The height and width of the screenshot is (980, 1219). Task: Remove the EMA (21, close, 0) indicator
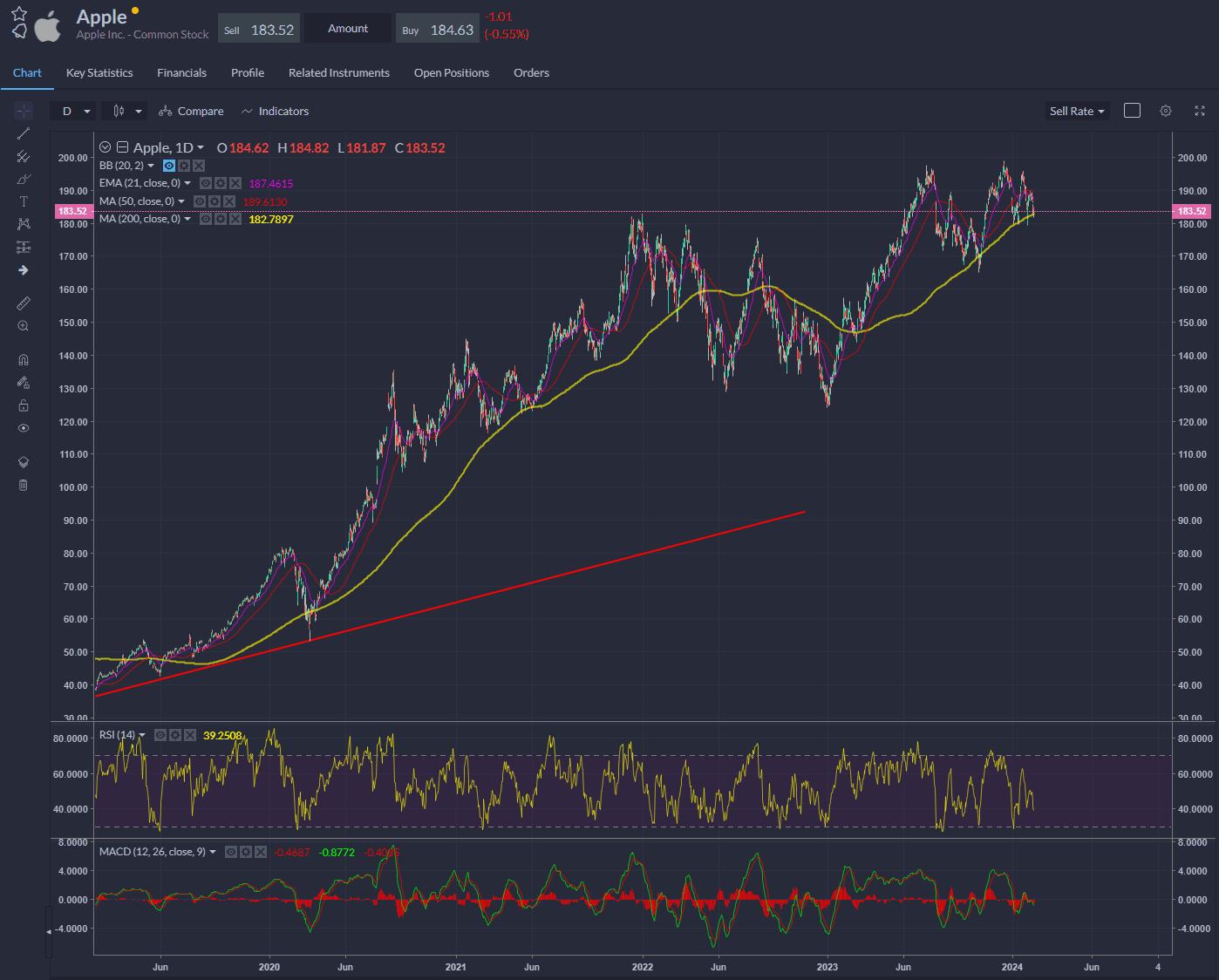coord(234,183)
